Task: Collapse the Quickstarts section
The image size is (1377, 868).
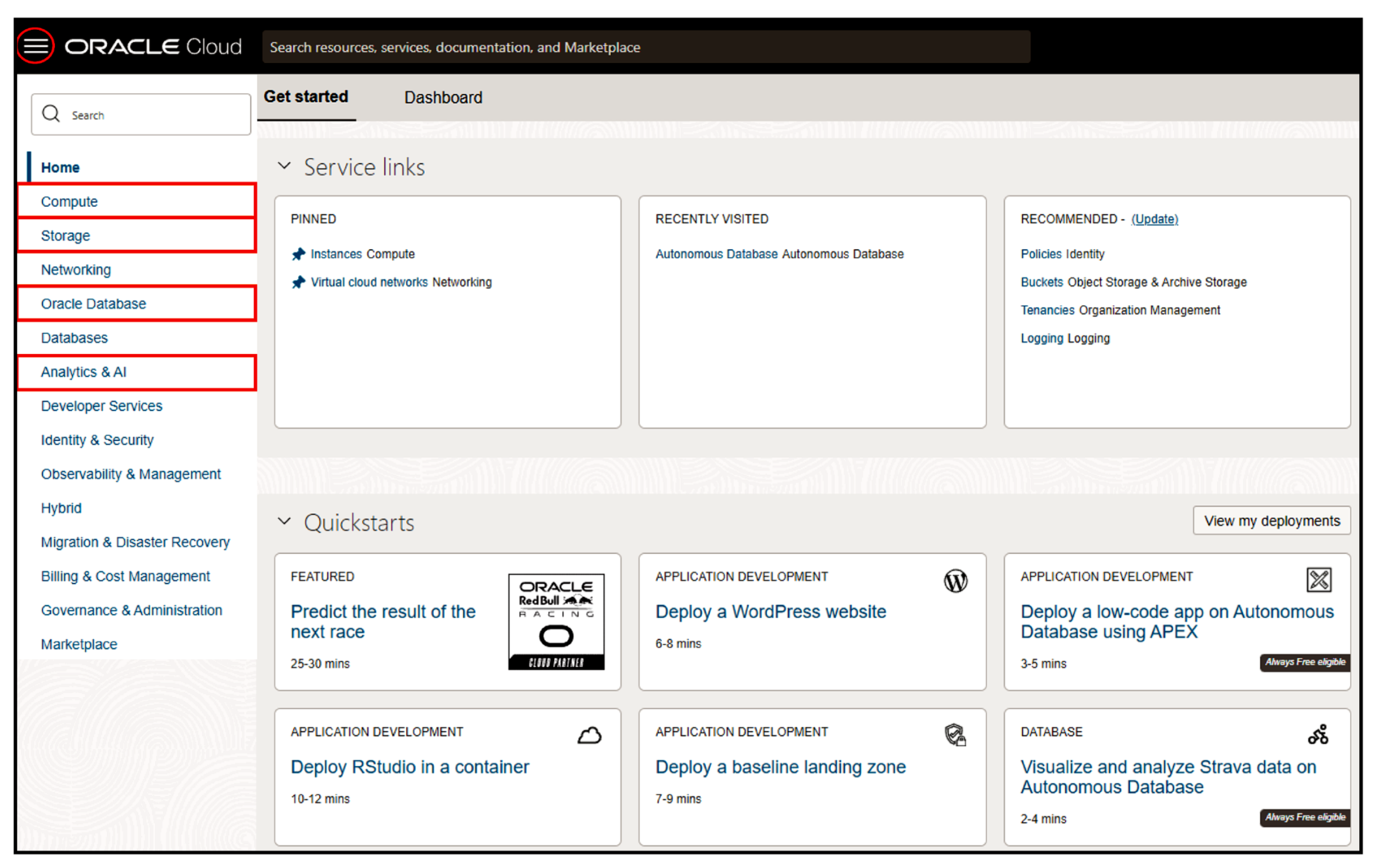Action: [x=284, y=522]
